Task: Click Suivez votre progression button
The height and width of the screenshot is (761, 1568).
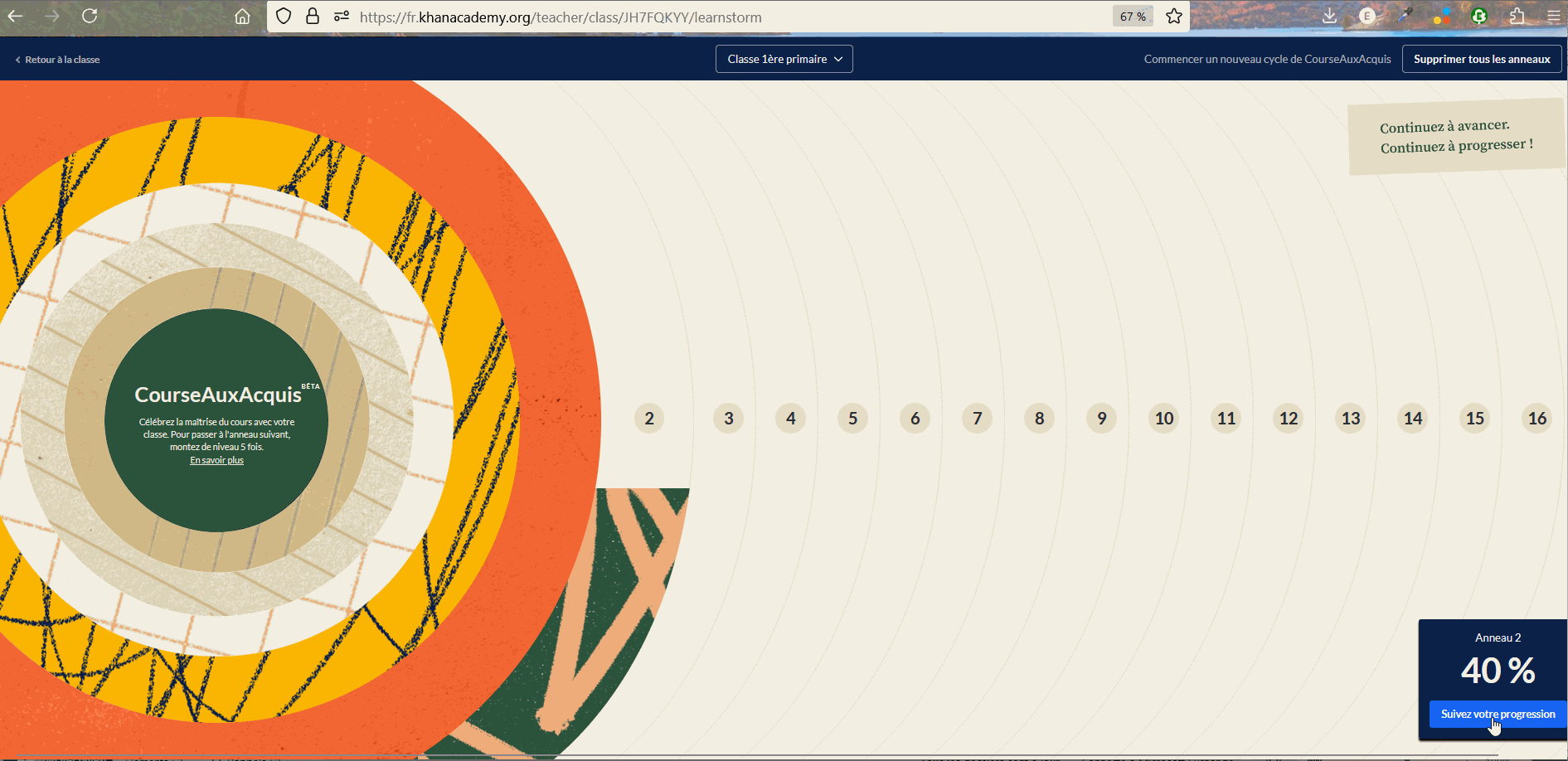Action: click(x=1498, y=714)
